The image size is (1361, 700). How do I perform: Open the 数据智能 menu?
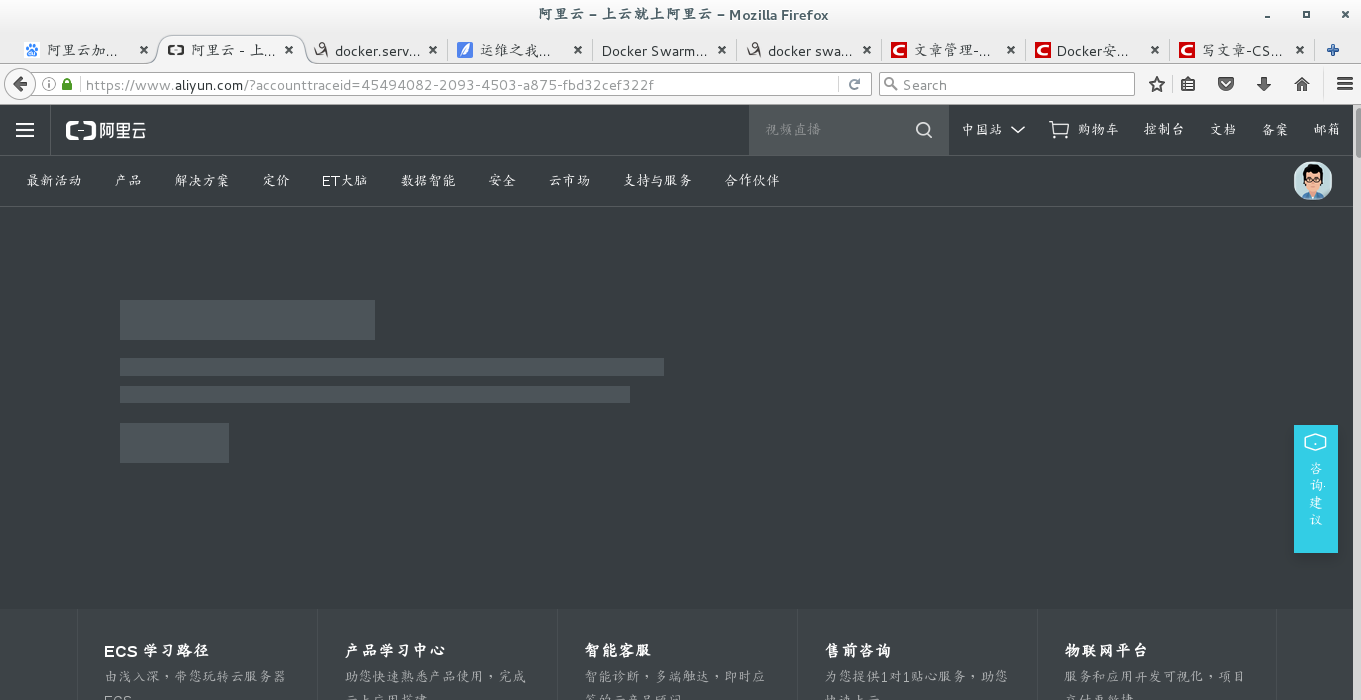[428, 181]
